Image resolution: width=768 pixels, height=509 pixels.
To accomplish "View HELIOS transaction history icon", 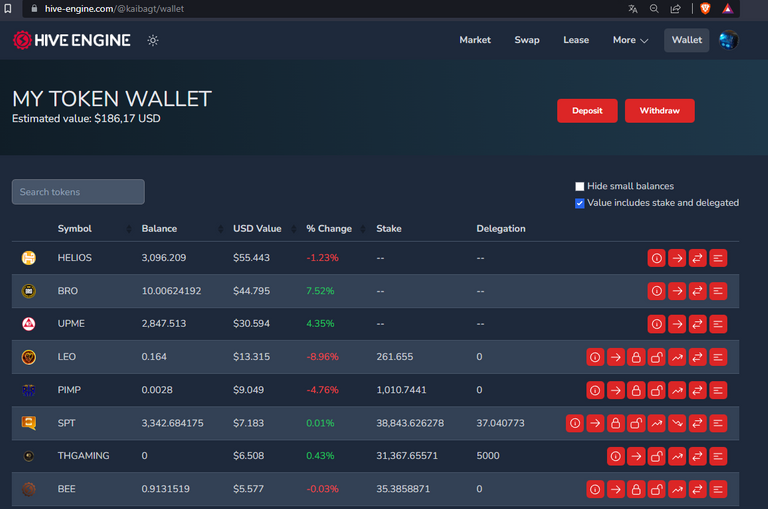I will [718, 258].
